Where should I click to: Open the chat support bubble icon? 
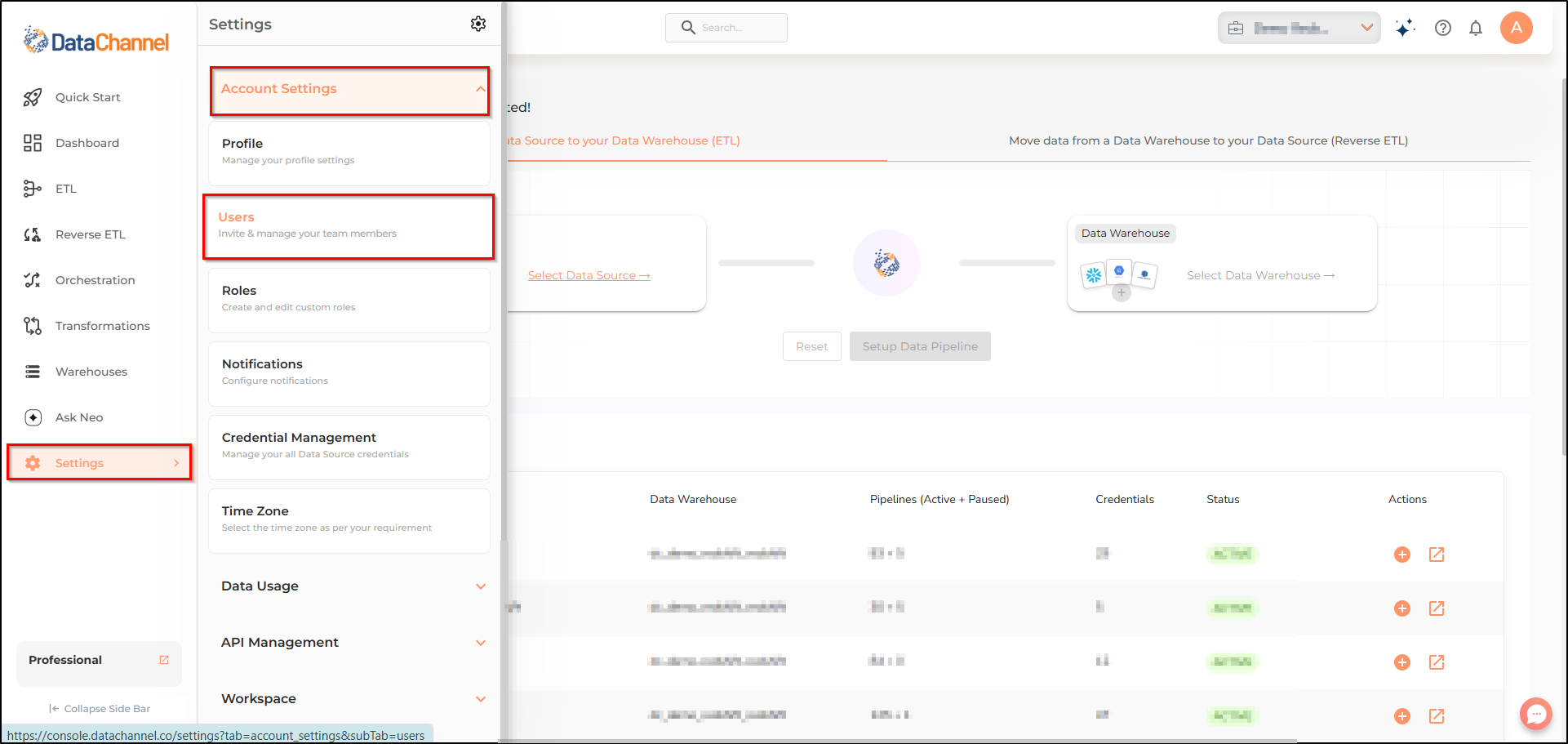(x=1536, y=714)
